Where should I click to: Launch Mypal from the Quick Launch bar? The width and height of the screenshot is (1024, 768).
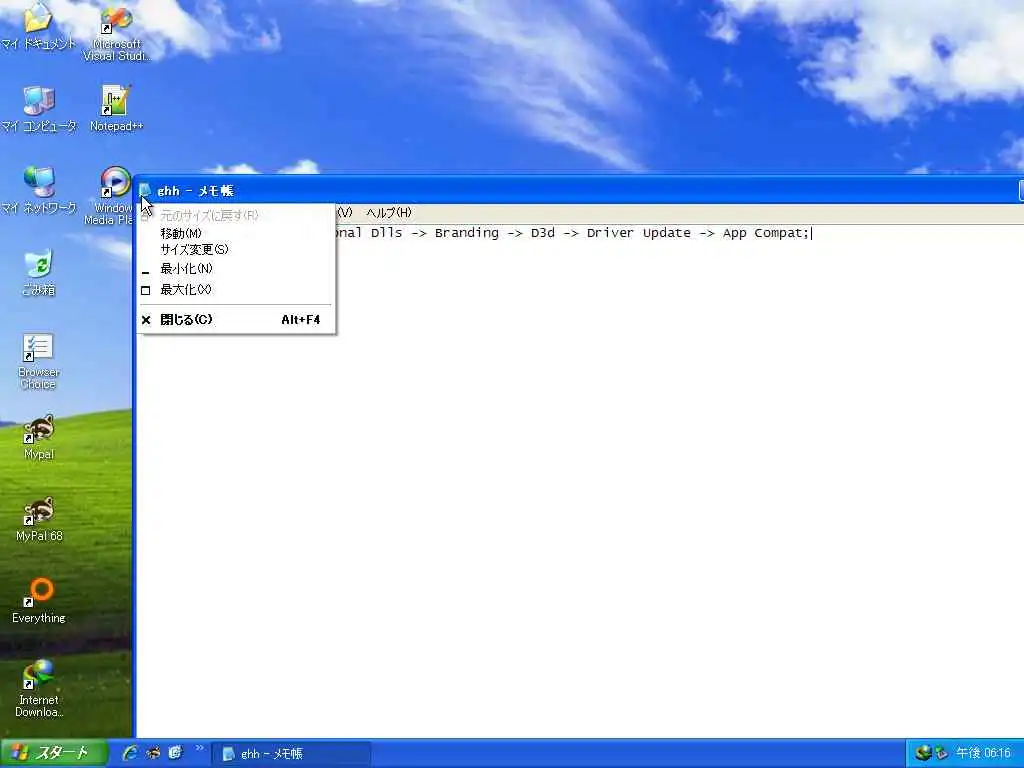pyautogui.click(x=153, y=753)
